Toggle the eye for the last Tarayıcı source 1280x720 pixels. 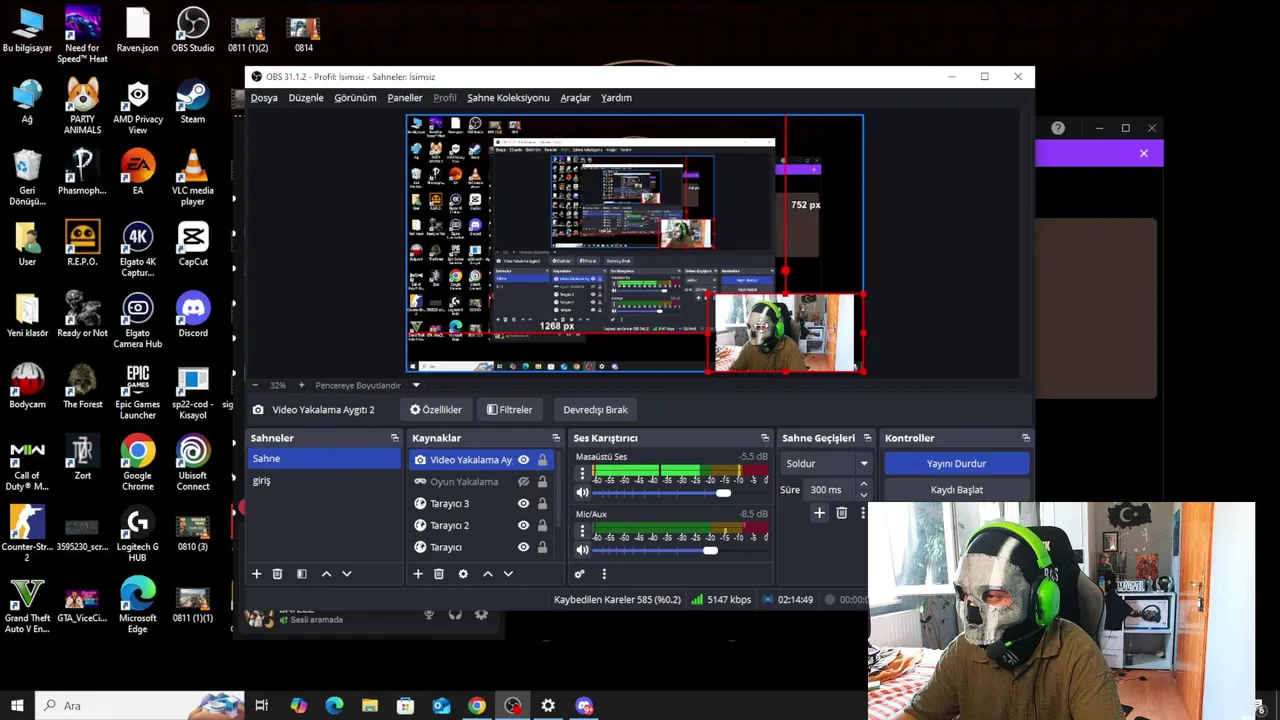(x=523, y=547)
